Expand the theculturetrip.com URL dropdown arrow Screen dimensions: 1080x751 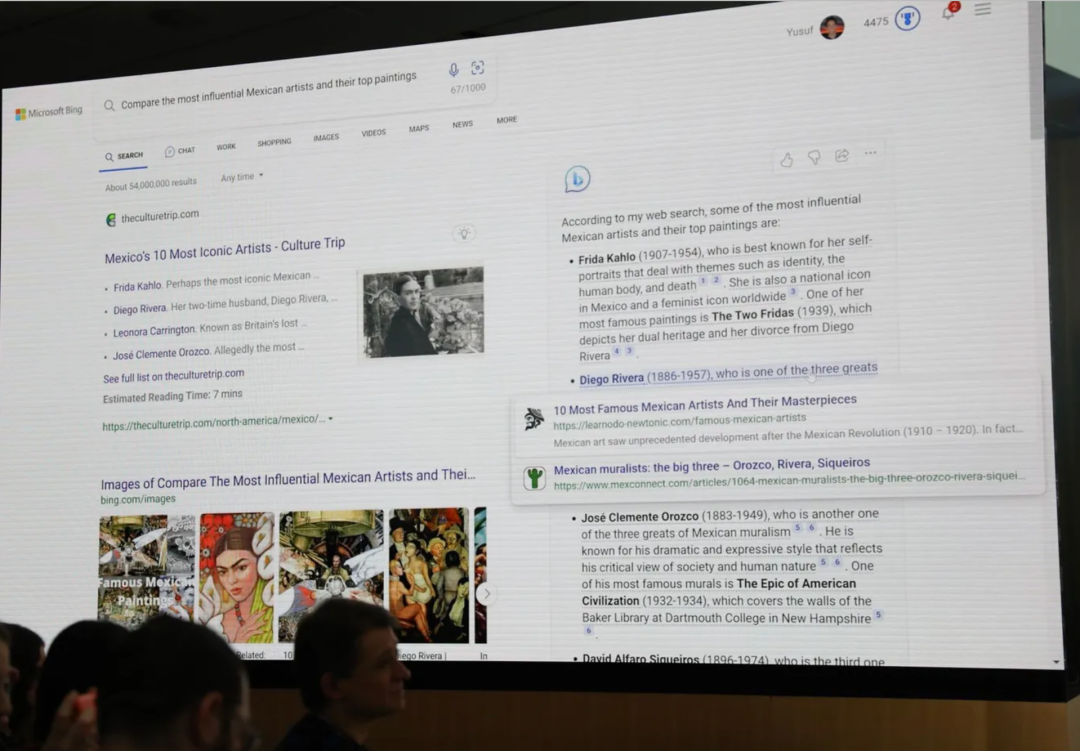pyautogui.click(x=331, y=419)
